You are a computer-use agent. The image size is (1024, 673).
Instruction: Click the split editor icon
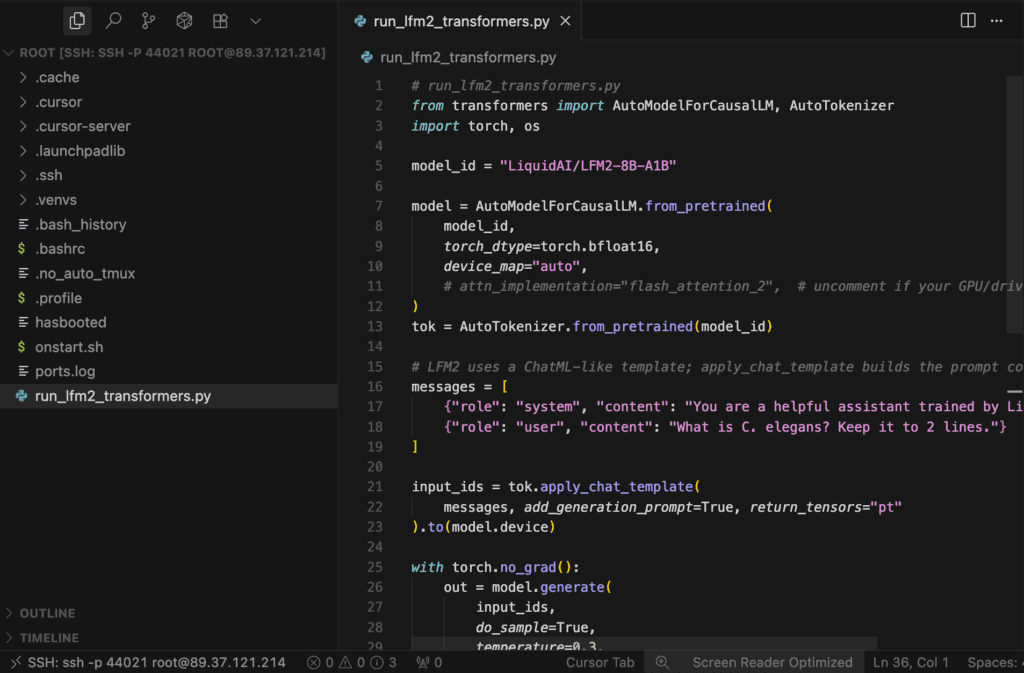point(967,20)
